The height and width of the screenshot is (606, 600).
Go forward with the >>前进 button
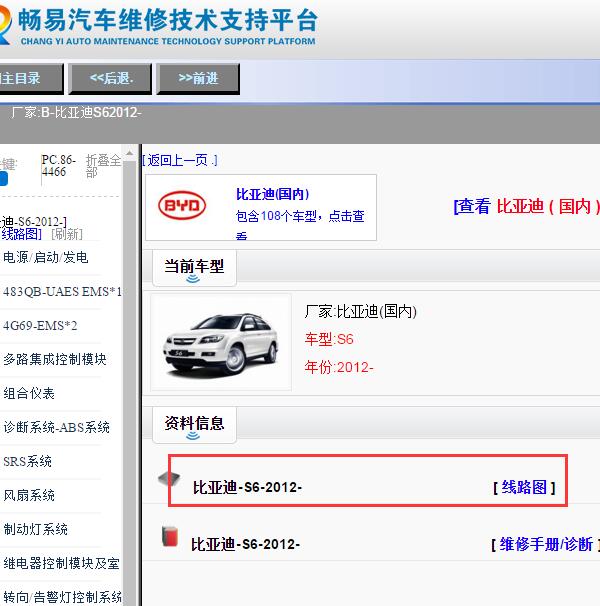tap(198, 78)
